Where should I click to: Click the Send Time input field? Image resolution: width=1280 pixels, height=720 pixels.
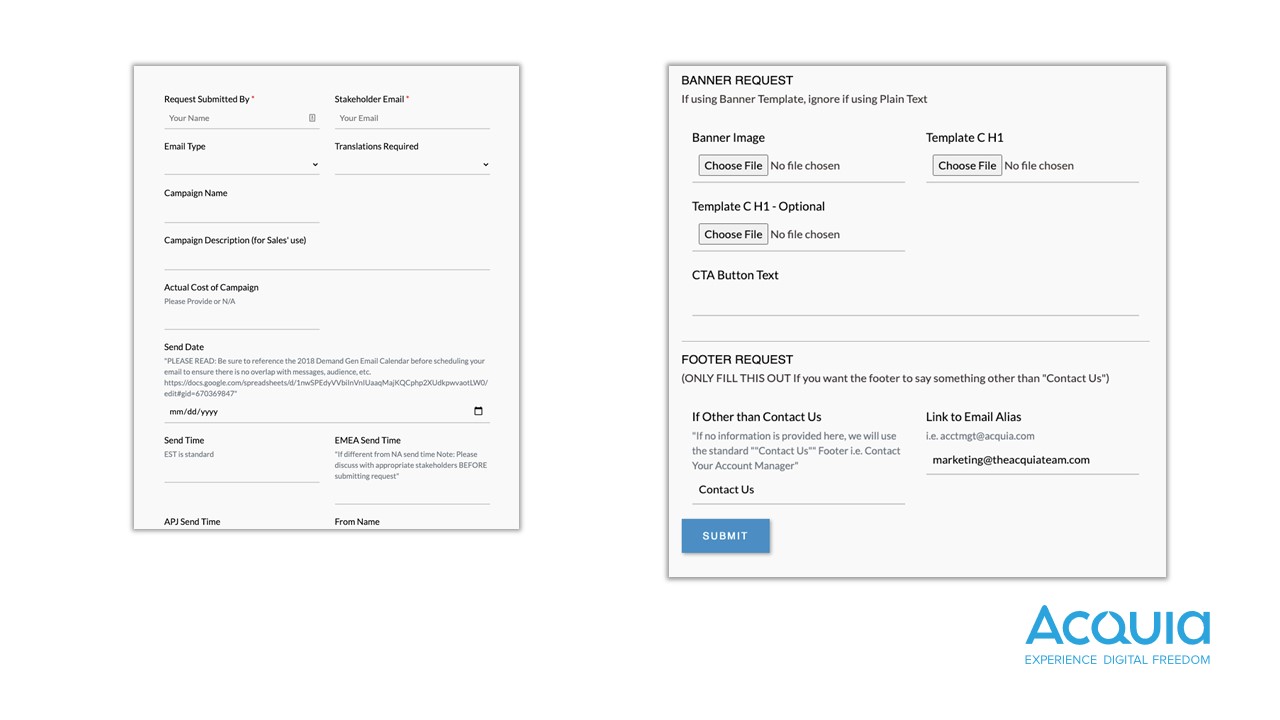point(241,472)
